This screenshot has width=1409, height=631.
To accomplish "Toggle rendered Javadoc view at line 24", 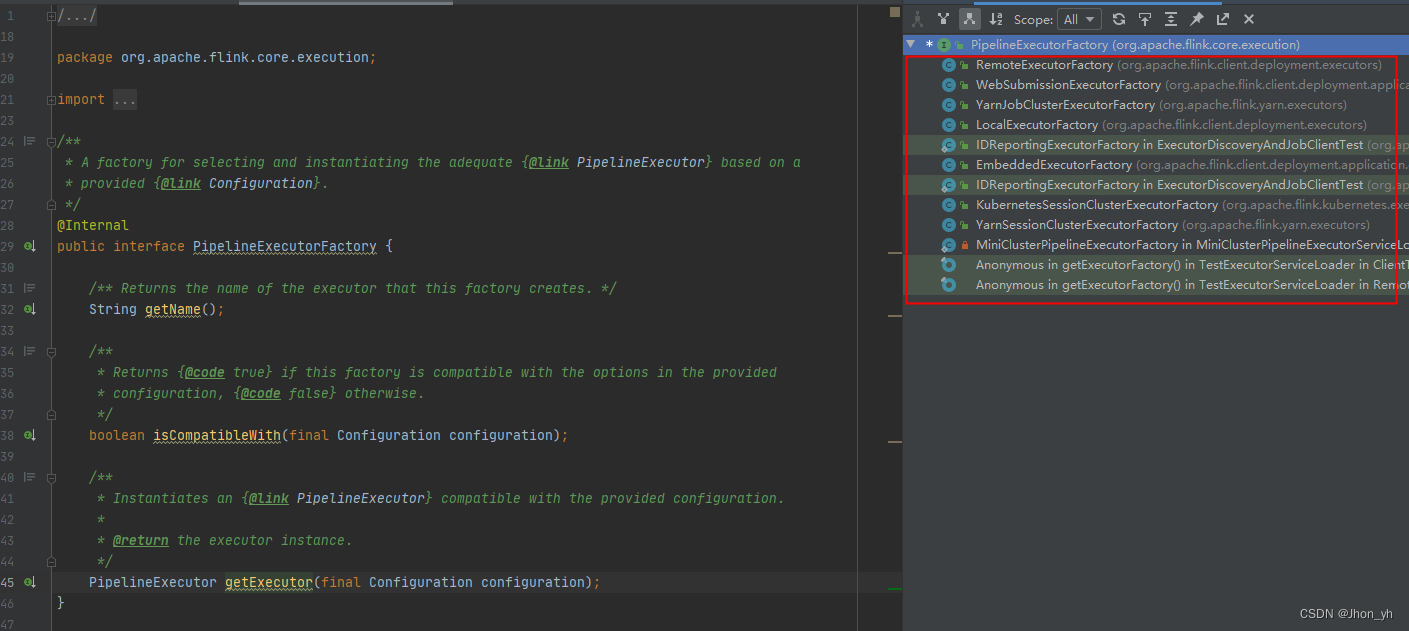I will click(x=29, y=141).
